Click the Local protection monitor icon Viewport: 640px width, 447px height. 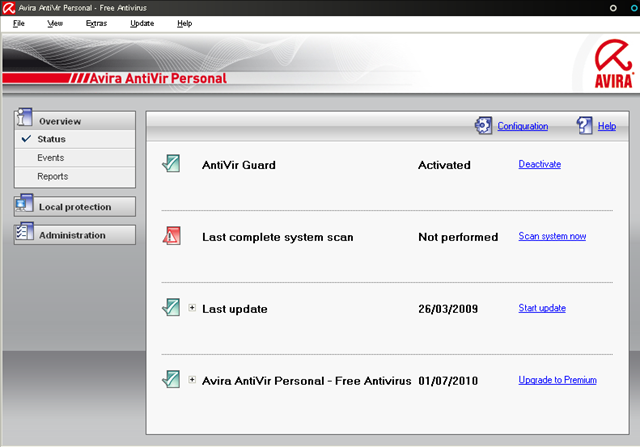point(24,204)
